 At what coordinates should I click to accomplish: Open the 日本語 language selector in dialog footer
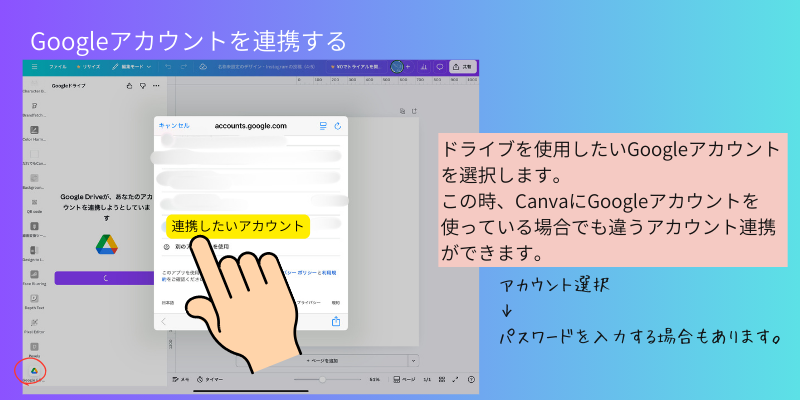point(168,303)
